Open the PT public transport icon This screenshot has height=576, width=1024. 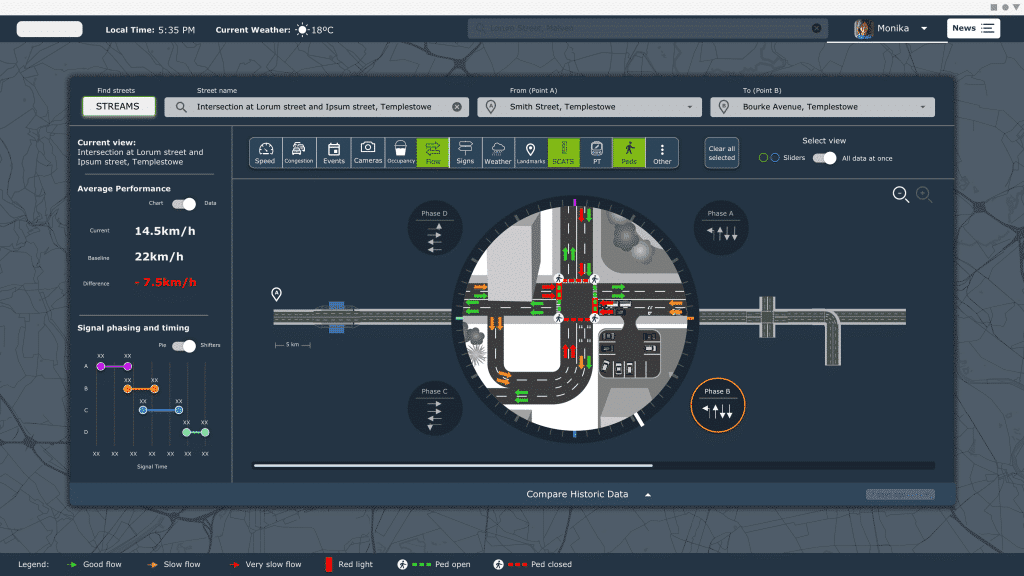(597, 150)
